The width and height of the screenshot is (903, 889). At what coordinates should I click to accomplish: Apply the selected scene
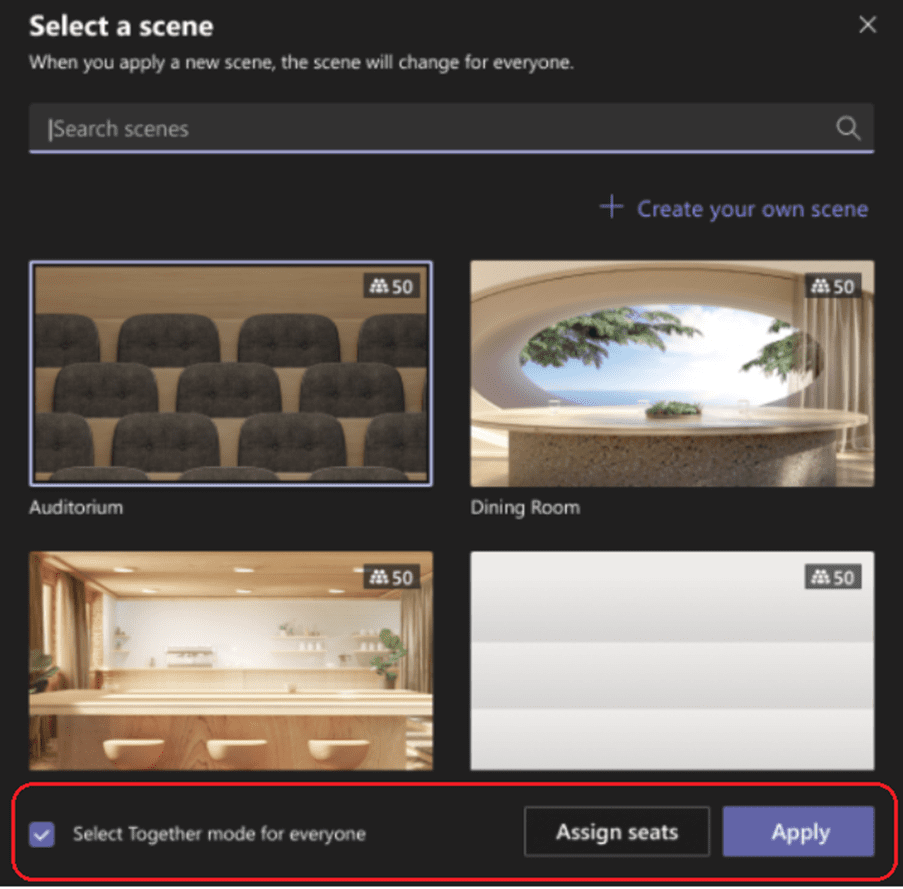pos(799,832)
